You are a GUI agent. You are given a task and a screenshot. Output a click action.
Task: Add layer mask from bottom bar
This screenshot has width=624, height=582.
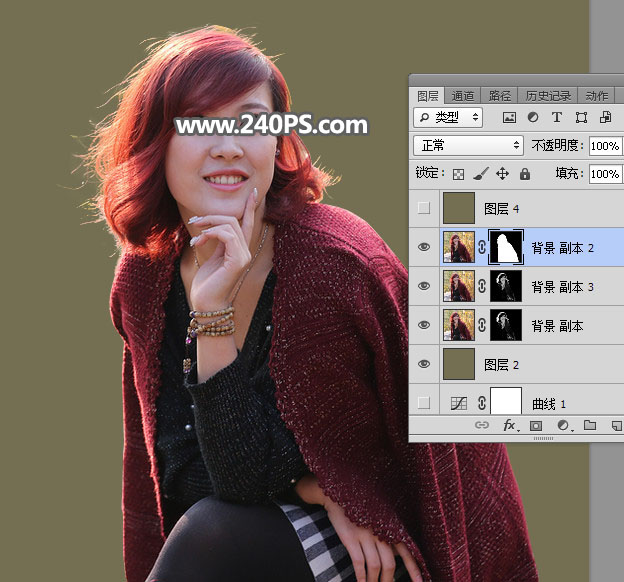pos(535,425)
